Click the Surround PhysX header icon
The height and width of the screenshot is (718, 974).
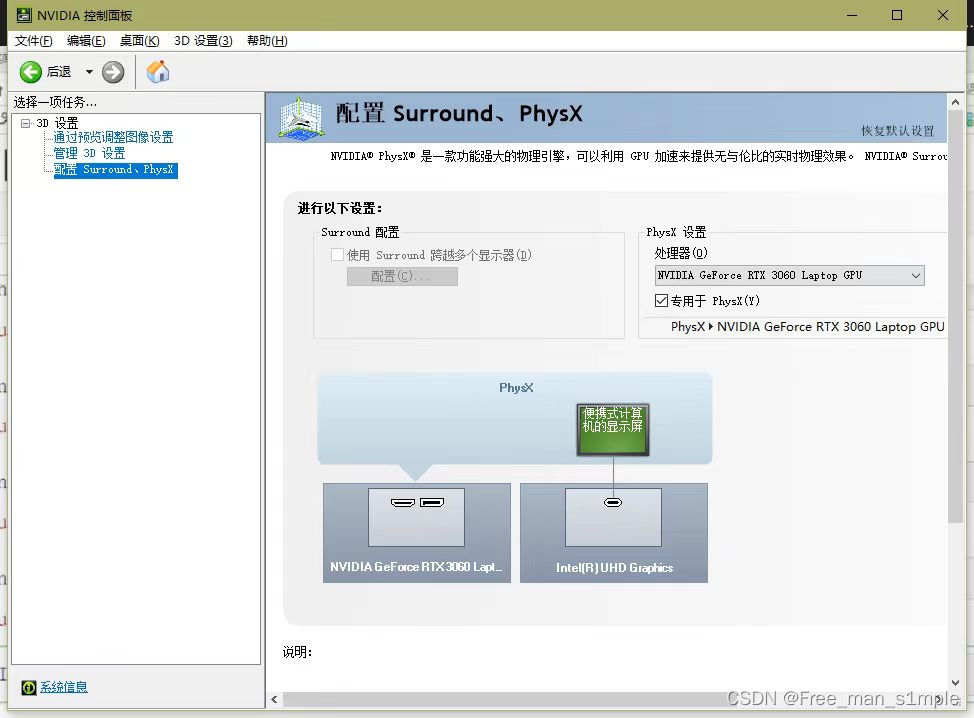(x=301, y=117)
